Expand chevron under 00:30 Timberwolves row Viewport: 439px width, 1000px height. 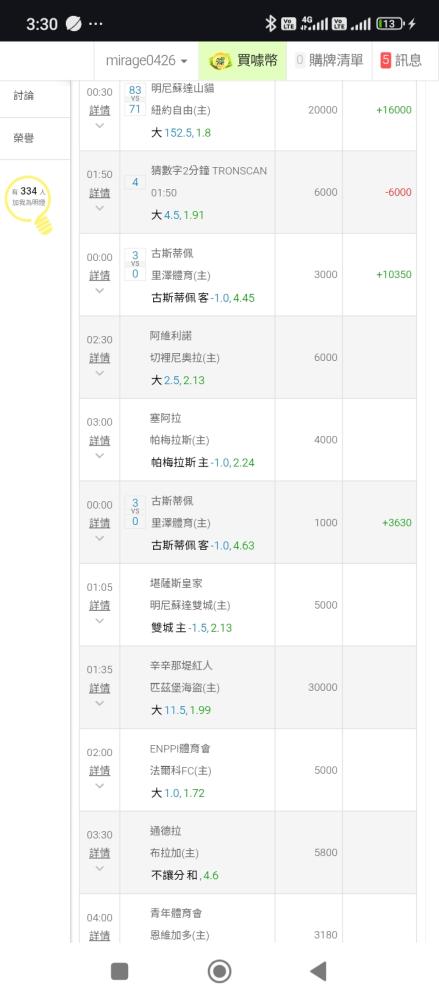coord(99,126)
